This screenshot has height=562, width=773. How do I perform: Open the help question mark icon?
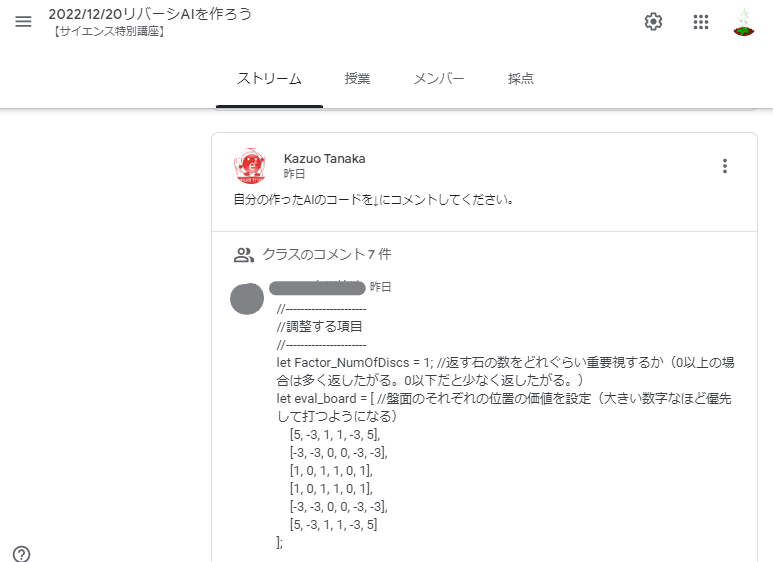pos(21,554)
